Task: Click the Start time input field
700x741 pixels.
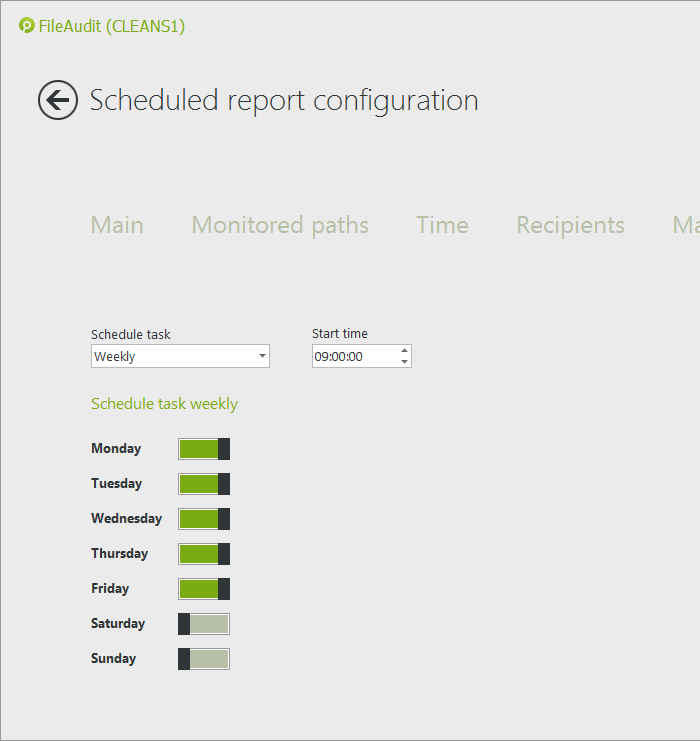Action: (355, 356)
